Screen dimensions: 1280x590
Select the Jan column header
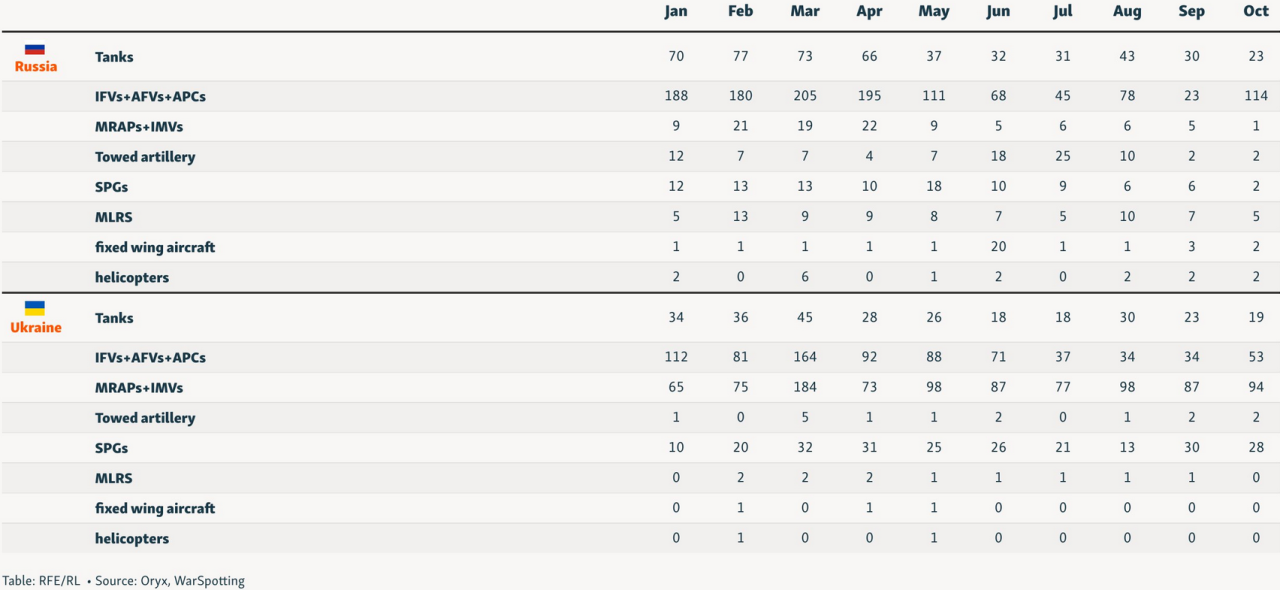click(x=676, y=12)
